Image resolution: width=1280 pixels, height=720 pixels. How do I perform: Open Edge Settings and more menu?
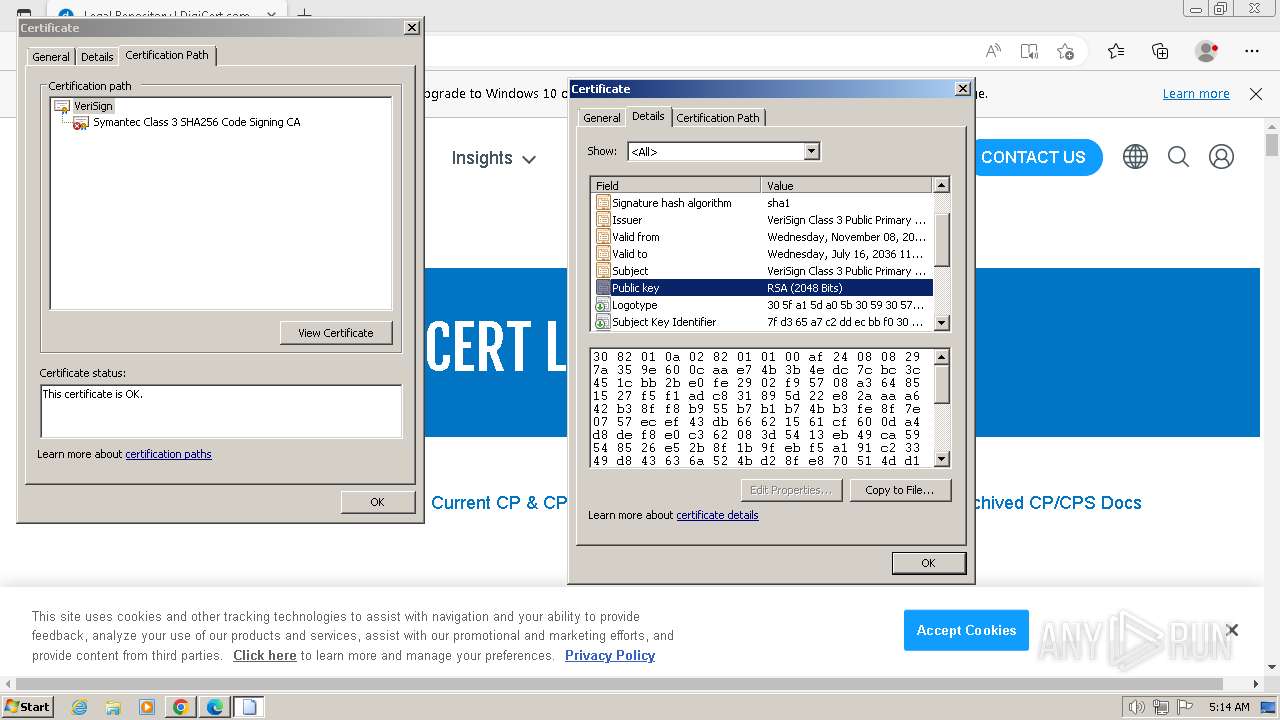click(x=1252, y=51)
